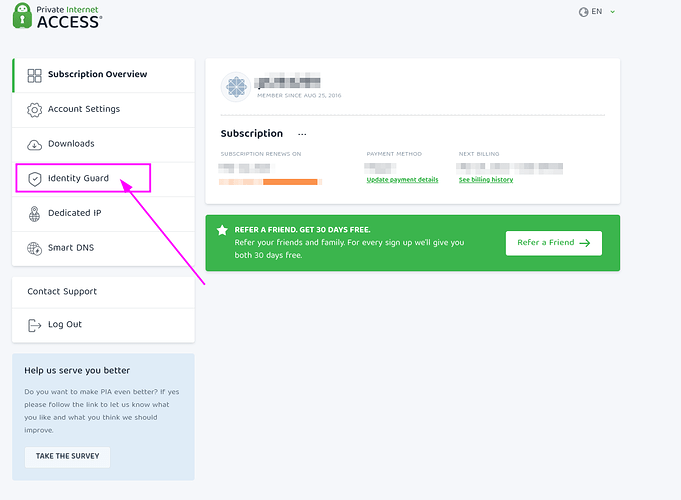The height and width of the screenshot is (500, 681).
Task: Click the "REFER A FRIEND. GET 30 DAYS FREE." text
Action: 302,230
